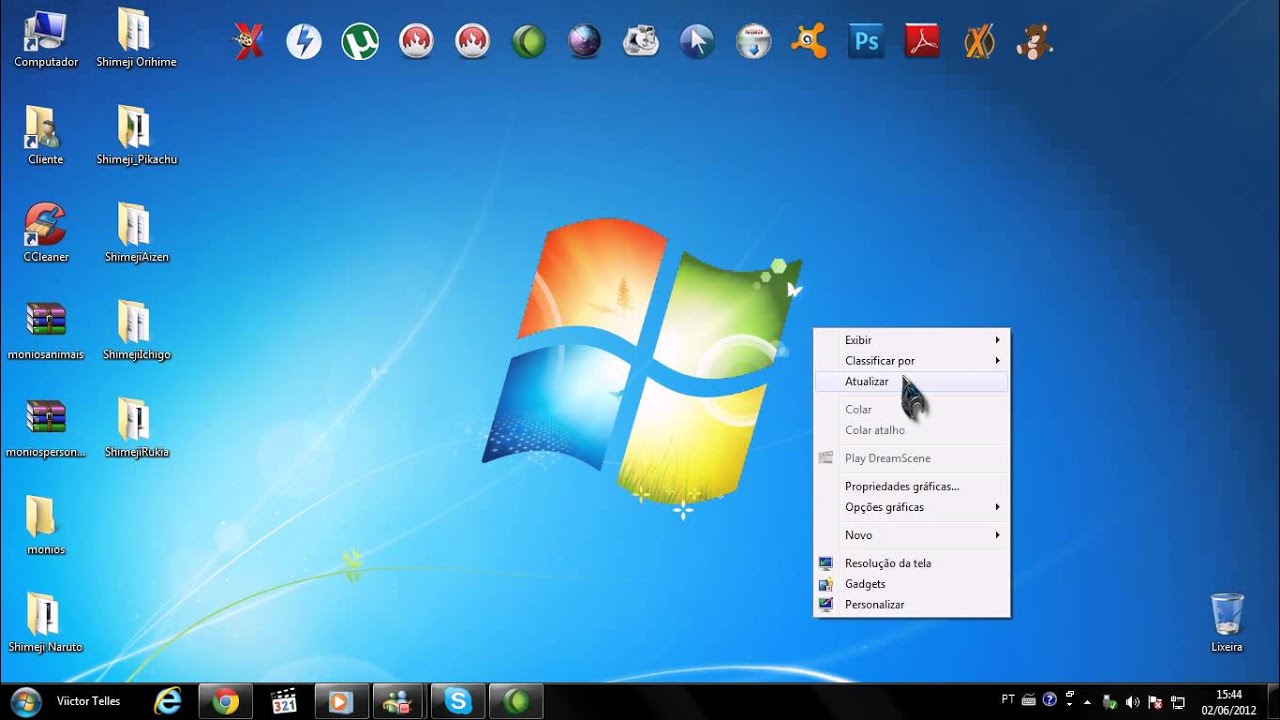Click the blue cursor arrow dock icon

[x=697, y=41]
